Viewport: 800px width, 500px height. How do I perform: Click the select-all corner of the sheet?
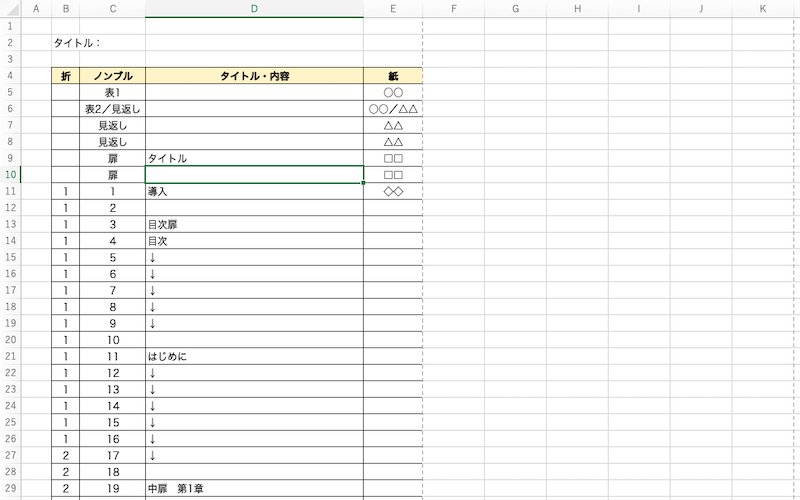click(x=10, y=9)
